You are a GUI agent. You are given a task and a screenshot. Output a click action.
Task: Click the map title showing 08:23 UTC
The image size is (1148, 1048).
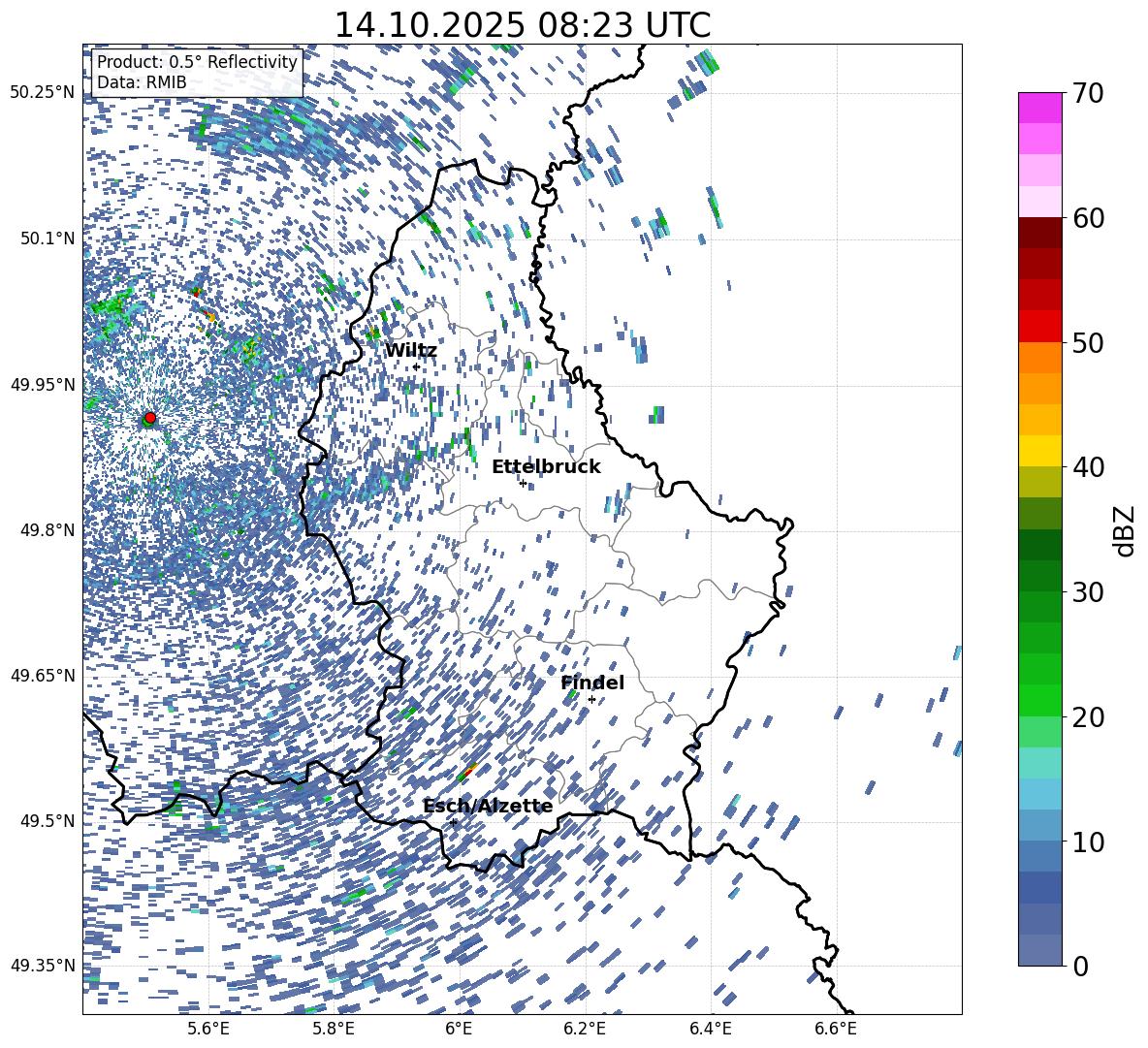pos(522,25)
